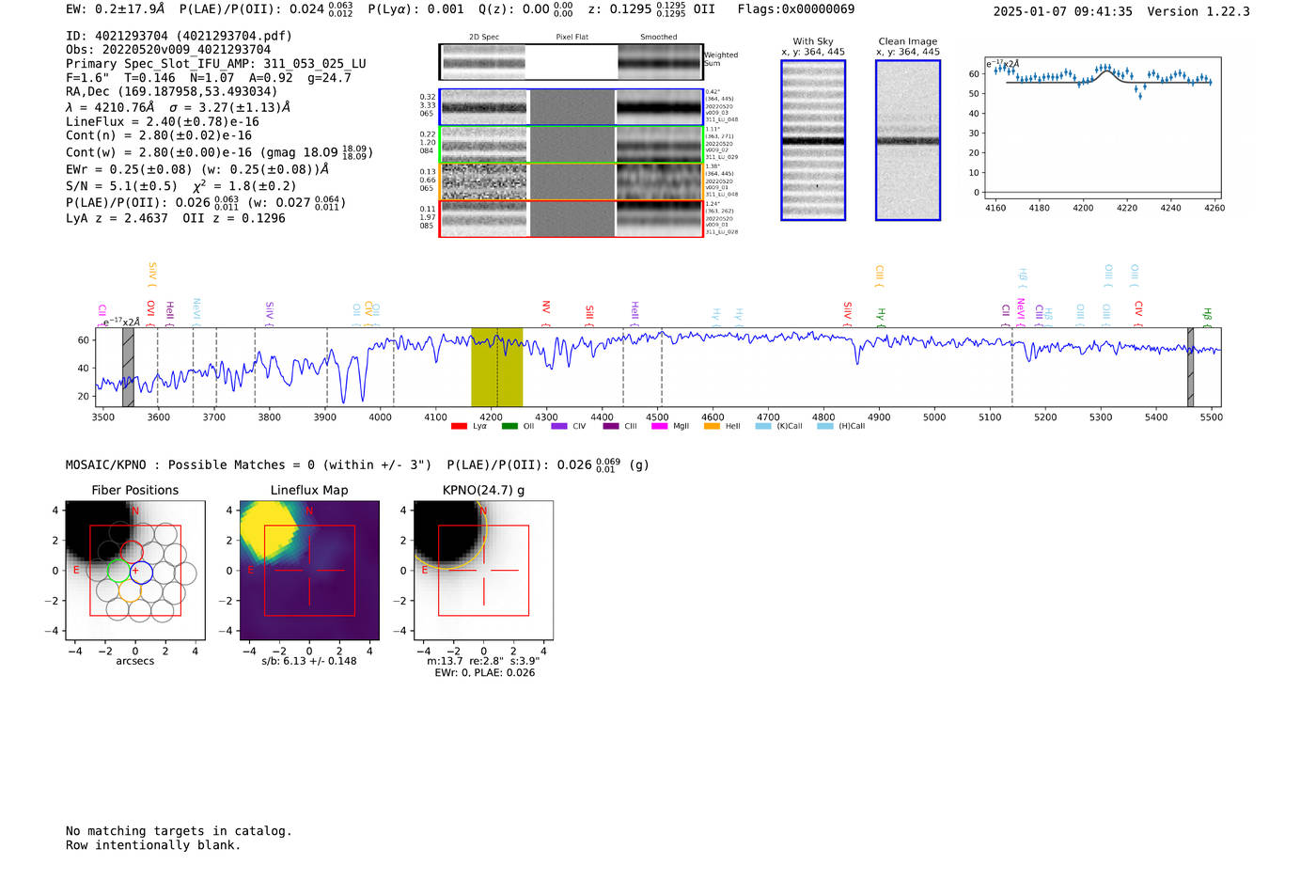This screenshot has width=1316, height=896.
Task: Select the Weighted Sum 2D spectrum strip
Action: 571,62
